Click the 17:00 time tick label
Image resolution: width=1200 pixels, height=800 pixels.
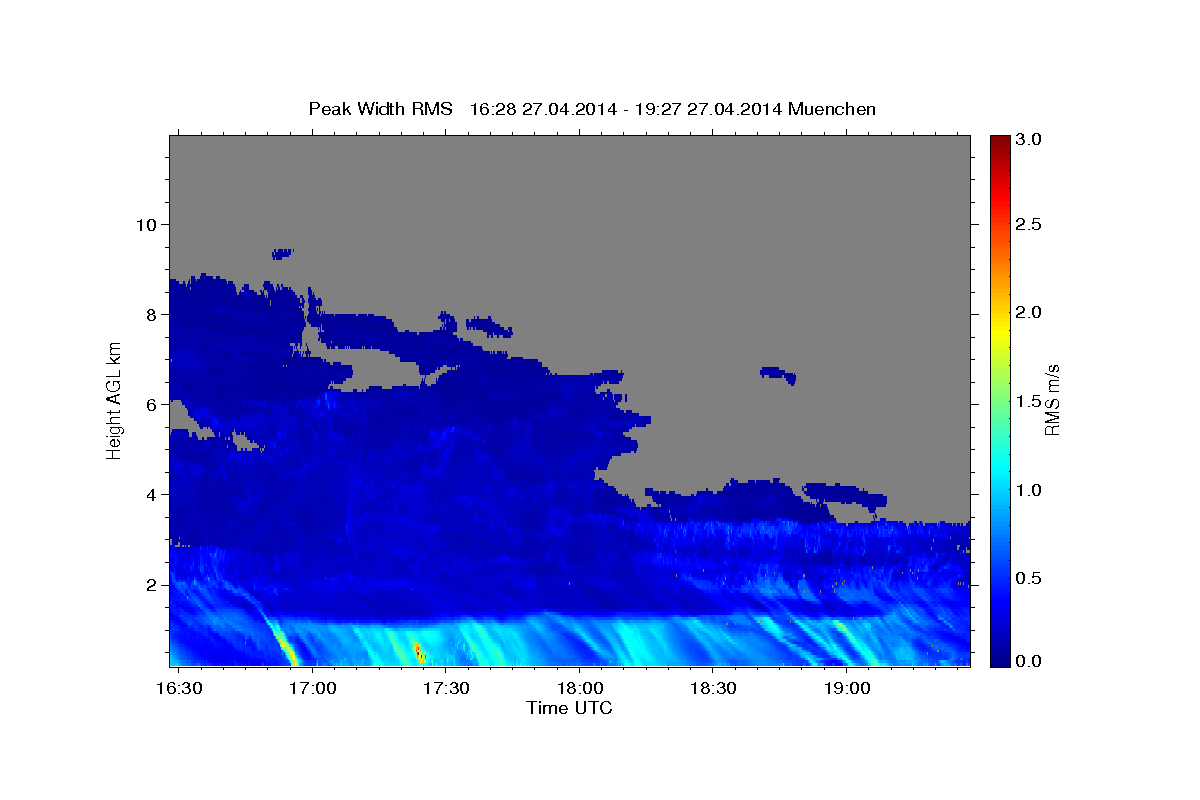(x=314, y=689)
